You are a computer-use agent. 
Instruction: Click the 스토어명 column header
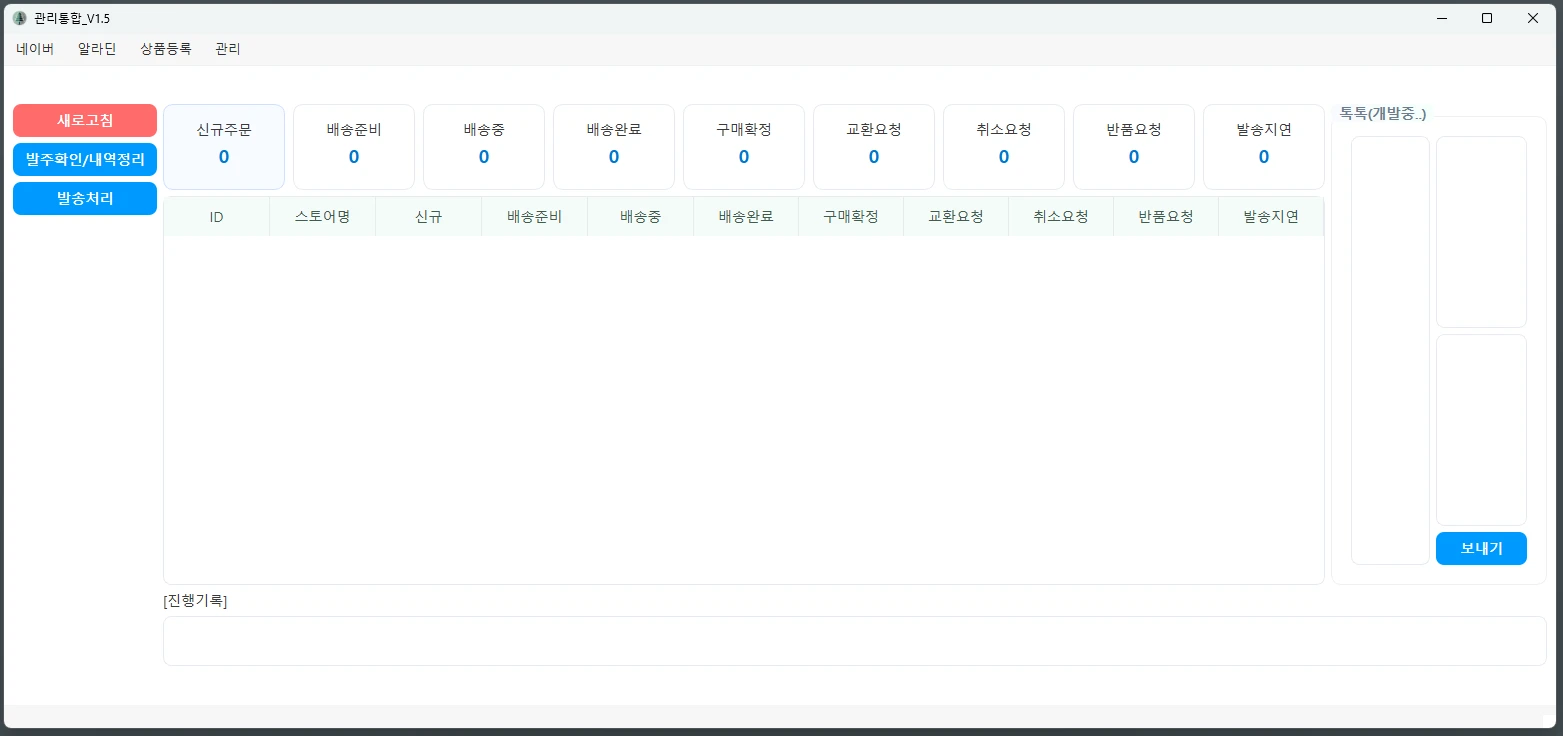coord(323,217)
